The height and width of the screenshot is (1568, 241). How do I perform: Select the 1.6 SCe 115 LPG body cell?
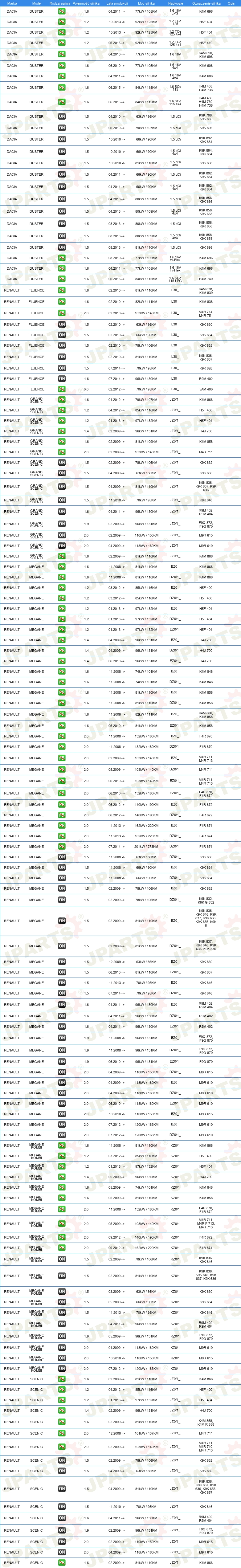[175, 279]
